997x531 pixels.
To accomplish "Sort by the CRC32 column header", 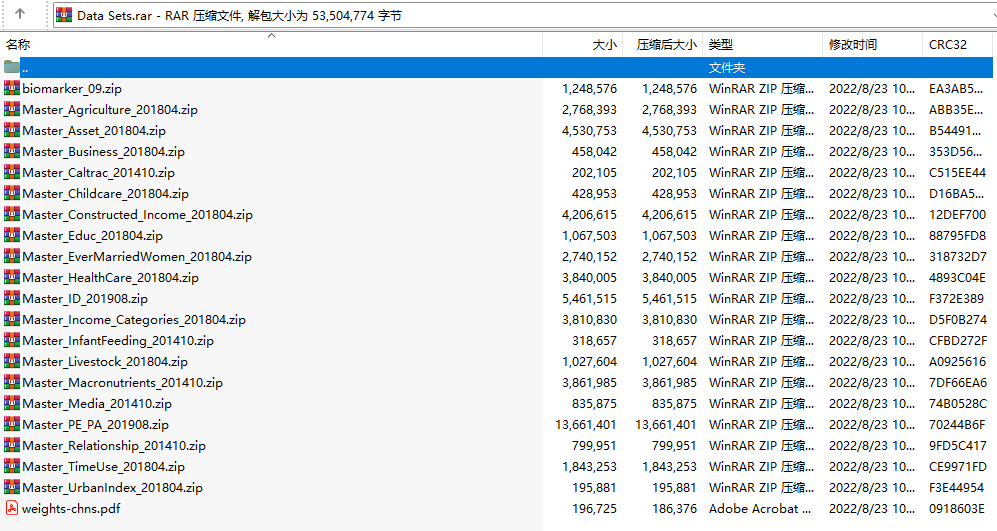I will [957, 45].
